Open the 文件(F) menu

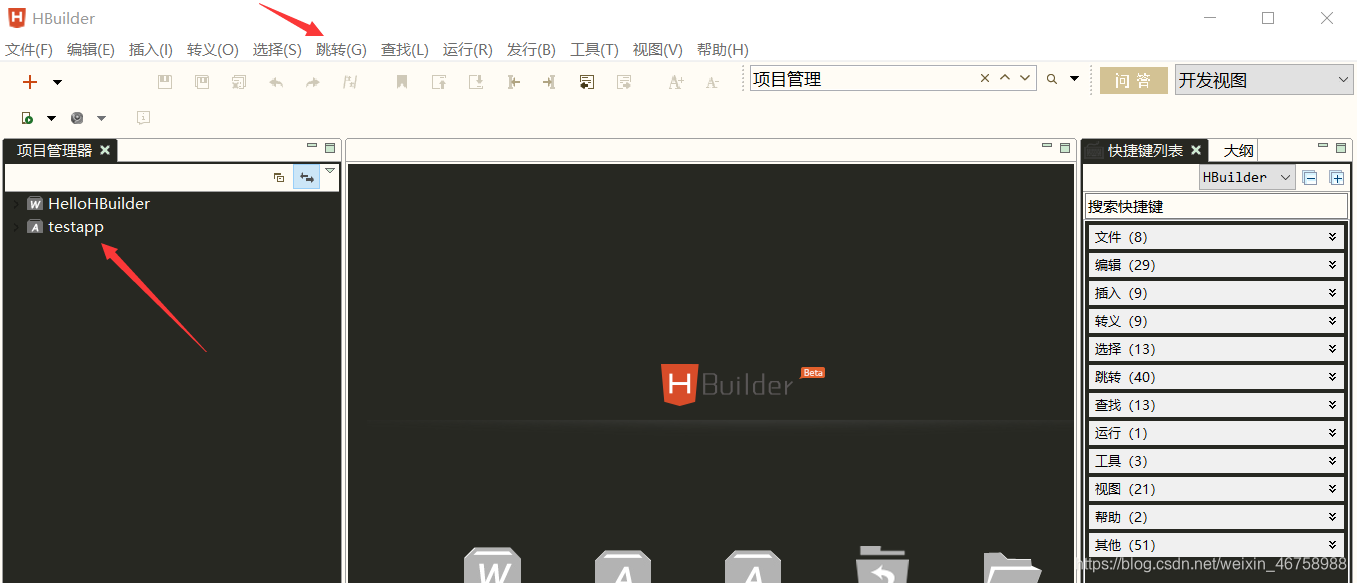tap(29, 50)
